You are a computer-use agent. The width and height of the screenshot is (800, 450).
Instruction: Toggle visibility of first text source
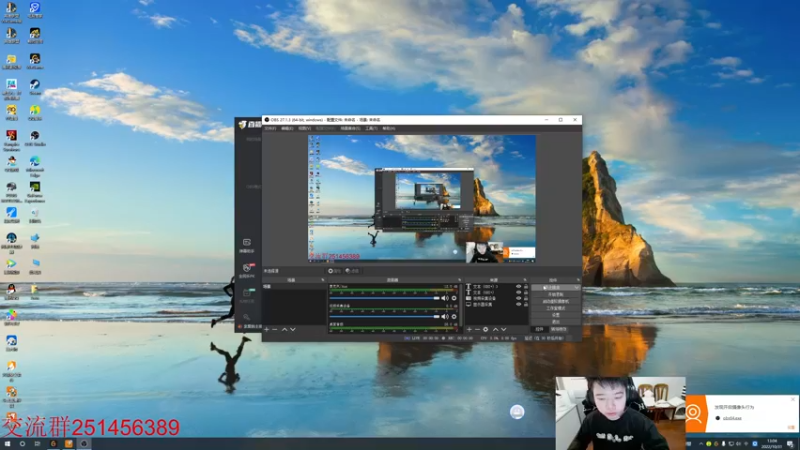(518, 287)
